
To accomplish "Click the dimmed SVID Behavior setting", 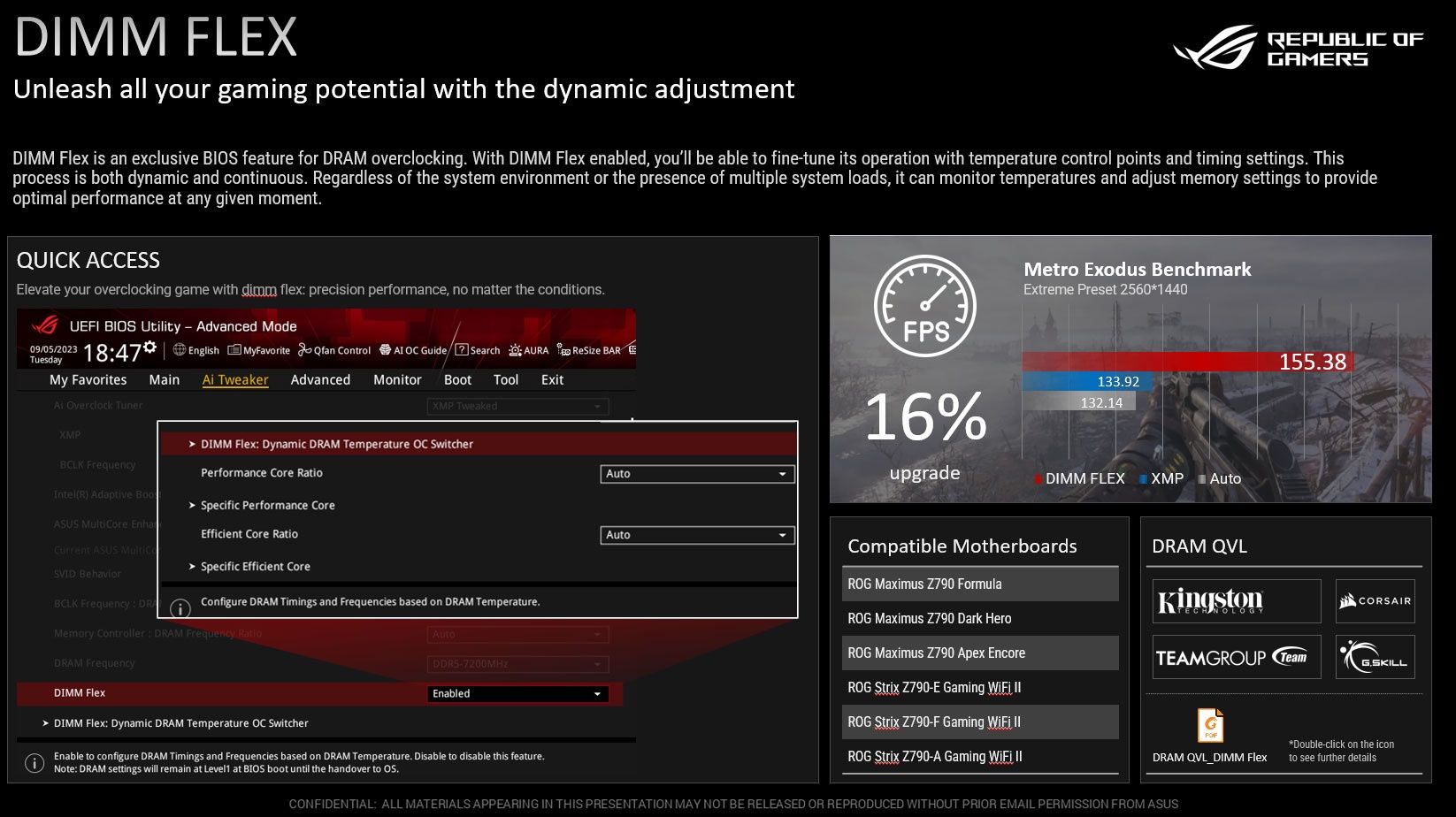I will point(88,574).
